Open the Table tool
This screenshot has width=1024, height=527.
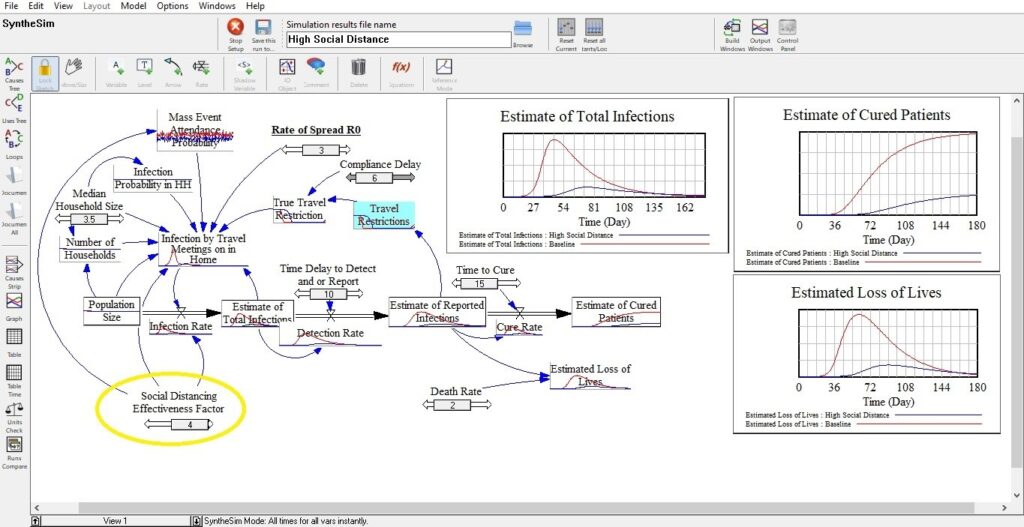(x=14, y=336)
